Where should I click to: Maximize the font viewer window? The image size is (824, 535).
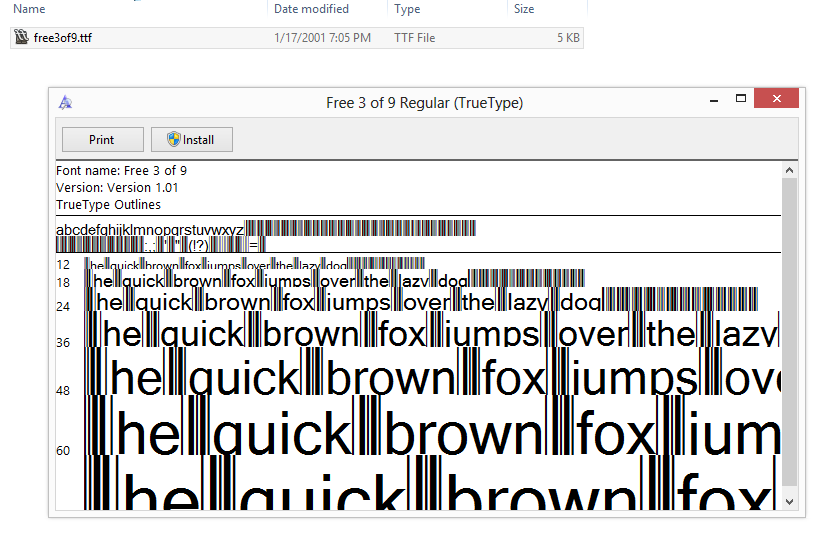tap(741, 98)
